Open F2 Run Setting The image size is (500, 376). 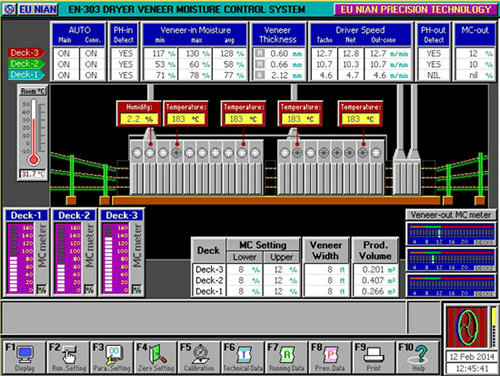tap(67, 357)
